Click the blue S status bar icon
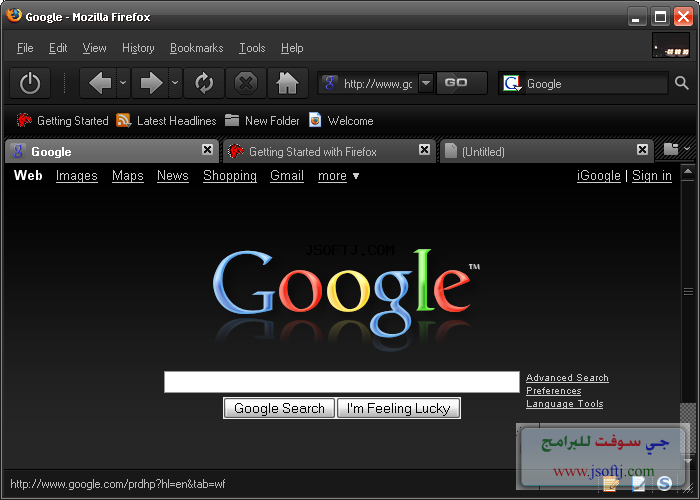The image size is (700, 500). 664,483
